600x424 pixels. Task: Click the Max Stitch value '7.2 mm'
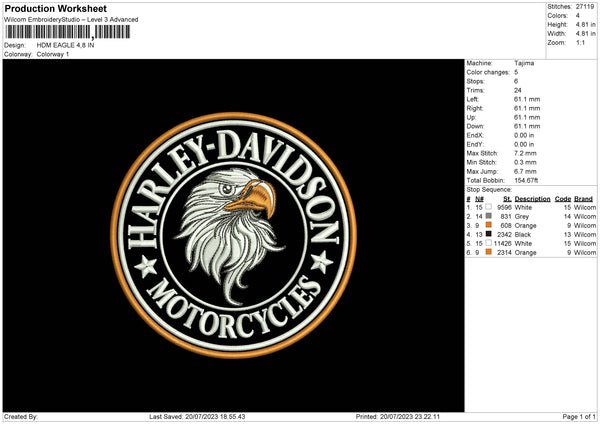pyautogui.click(x=525, y=153)
